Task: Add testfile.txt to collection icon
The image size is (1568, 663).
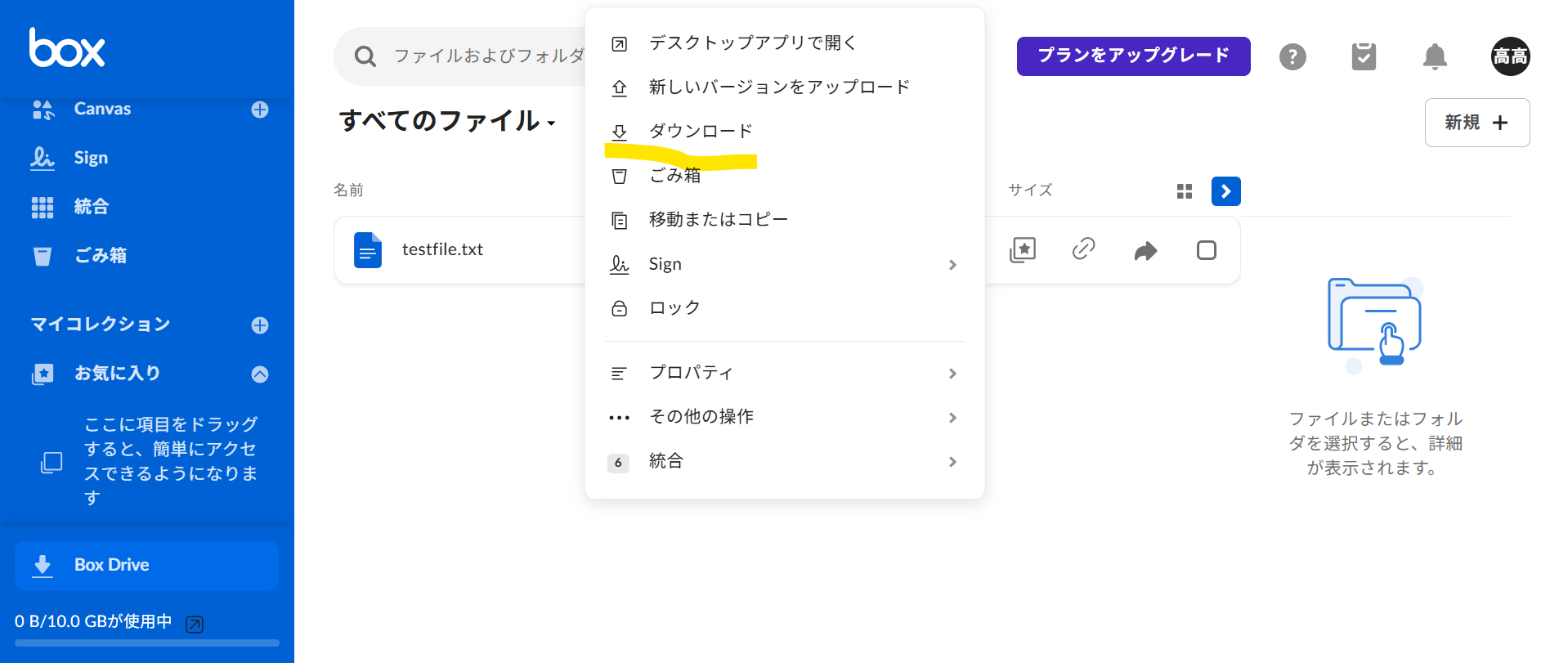Action: click(1023, 249)
